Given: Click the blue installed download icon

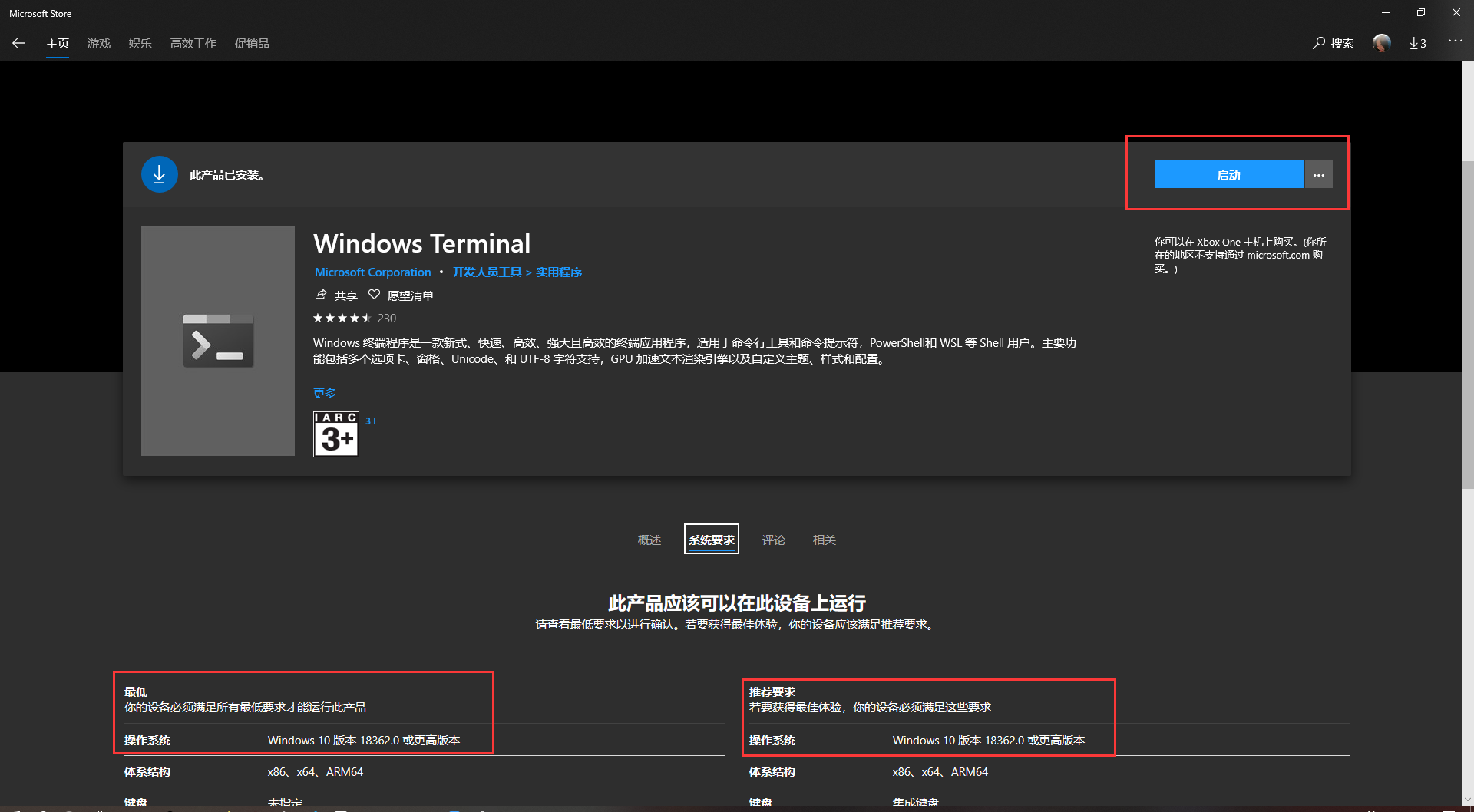Looking at the screenshot, I should coord(160,175).
